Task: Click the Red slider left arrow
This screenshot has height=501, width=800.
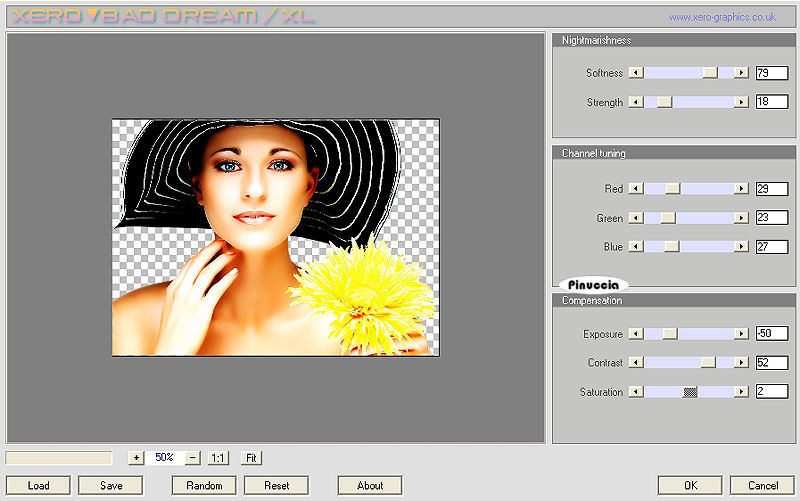Action: point(635,188)
